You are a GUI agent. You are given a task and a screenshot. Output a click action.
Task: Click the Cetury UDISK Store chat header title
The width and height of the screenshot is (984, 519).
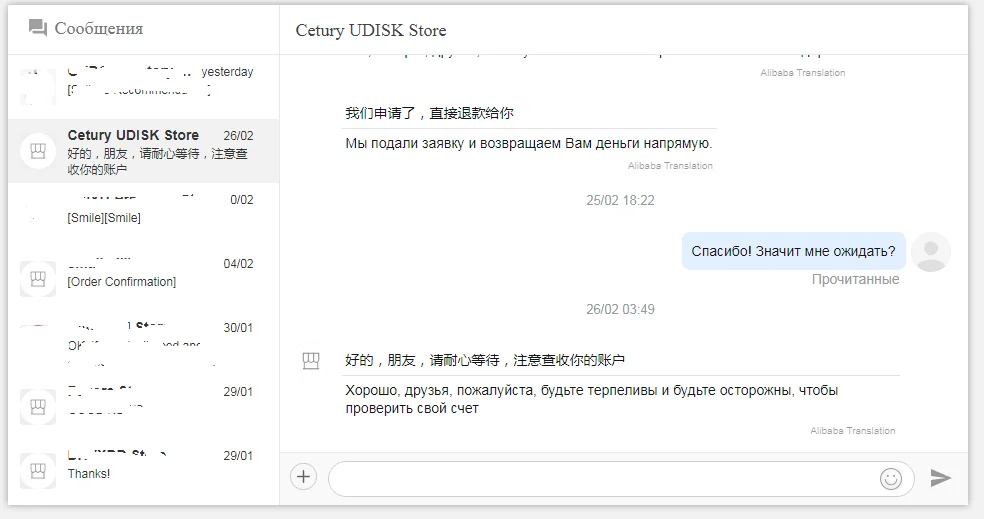click(x=371, y=30)
